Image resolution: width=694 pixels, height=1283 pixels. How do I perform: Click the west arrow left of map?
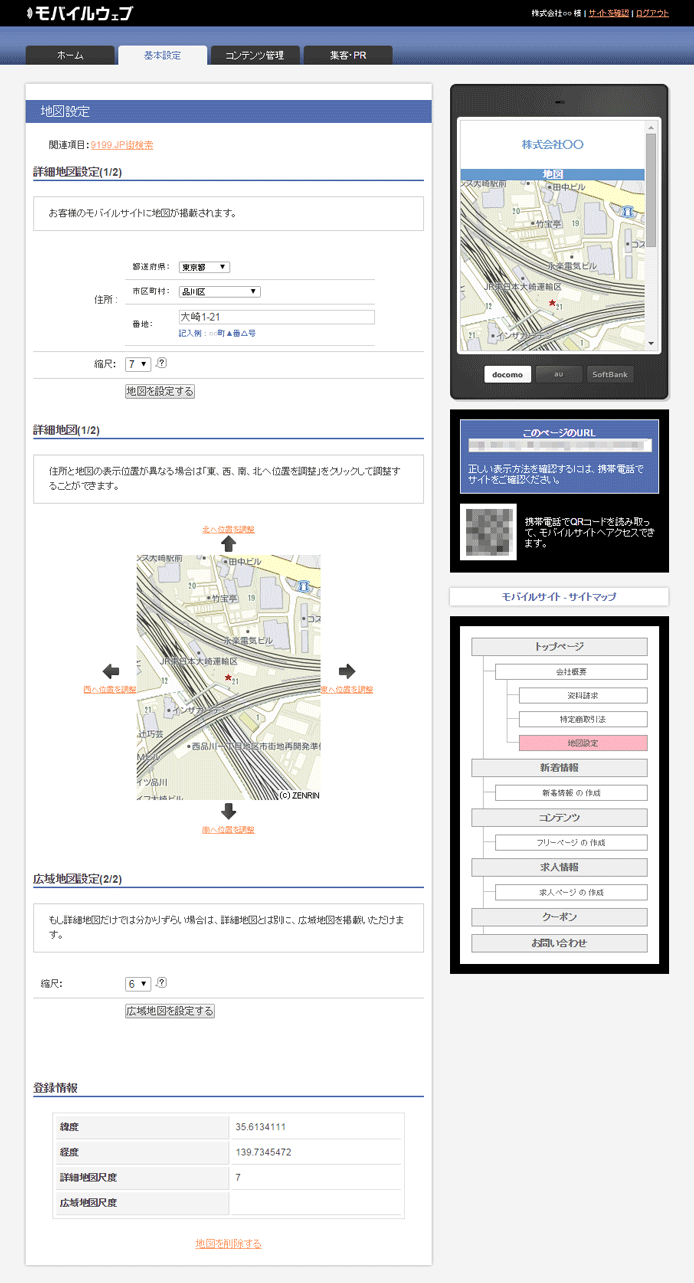111,671
